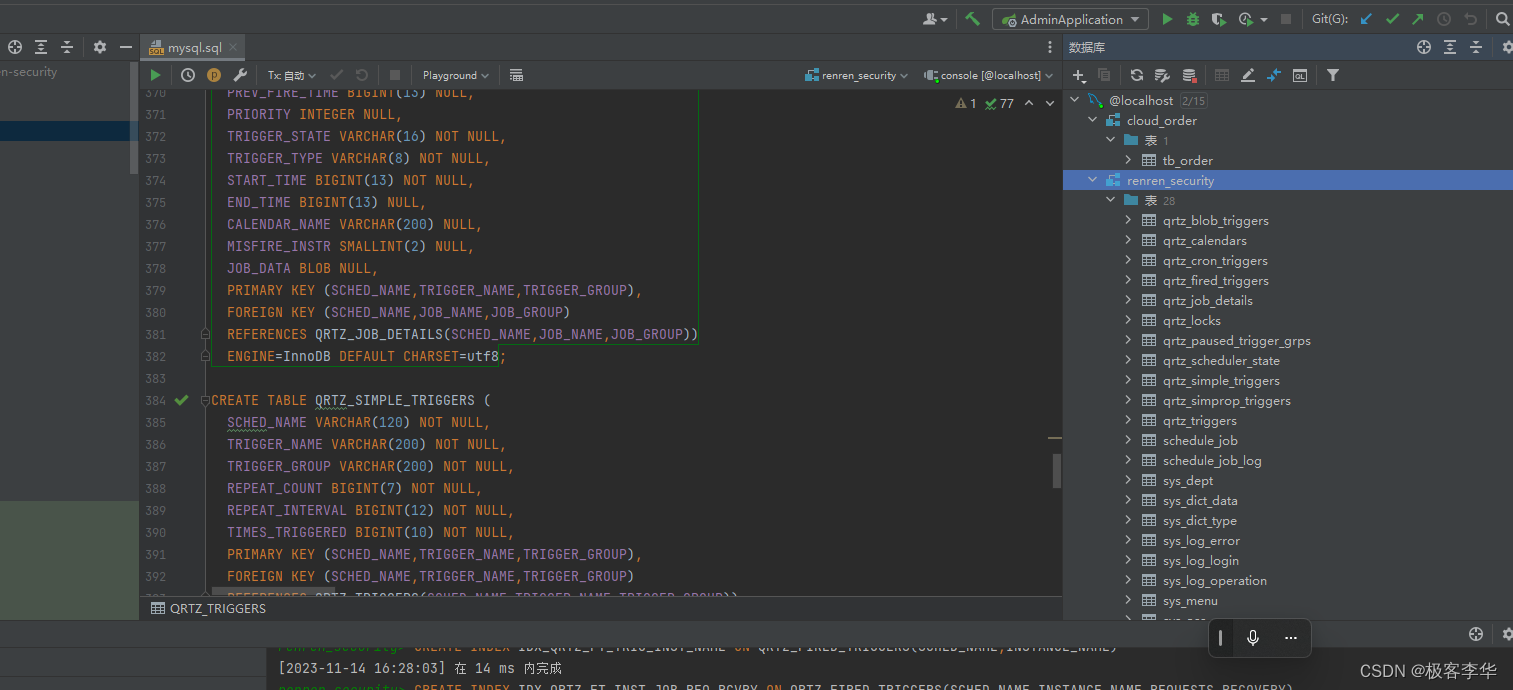Click the editor vertical scrollbar thumb
The image size is (1513, 690).
point(1057,470)
